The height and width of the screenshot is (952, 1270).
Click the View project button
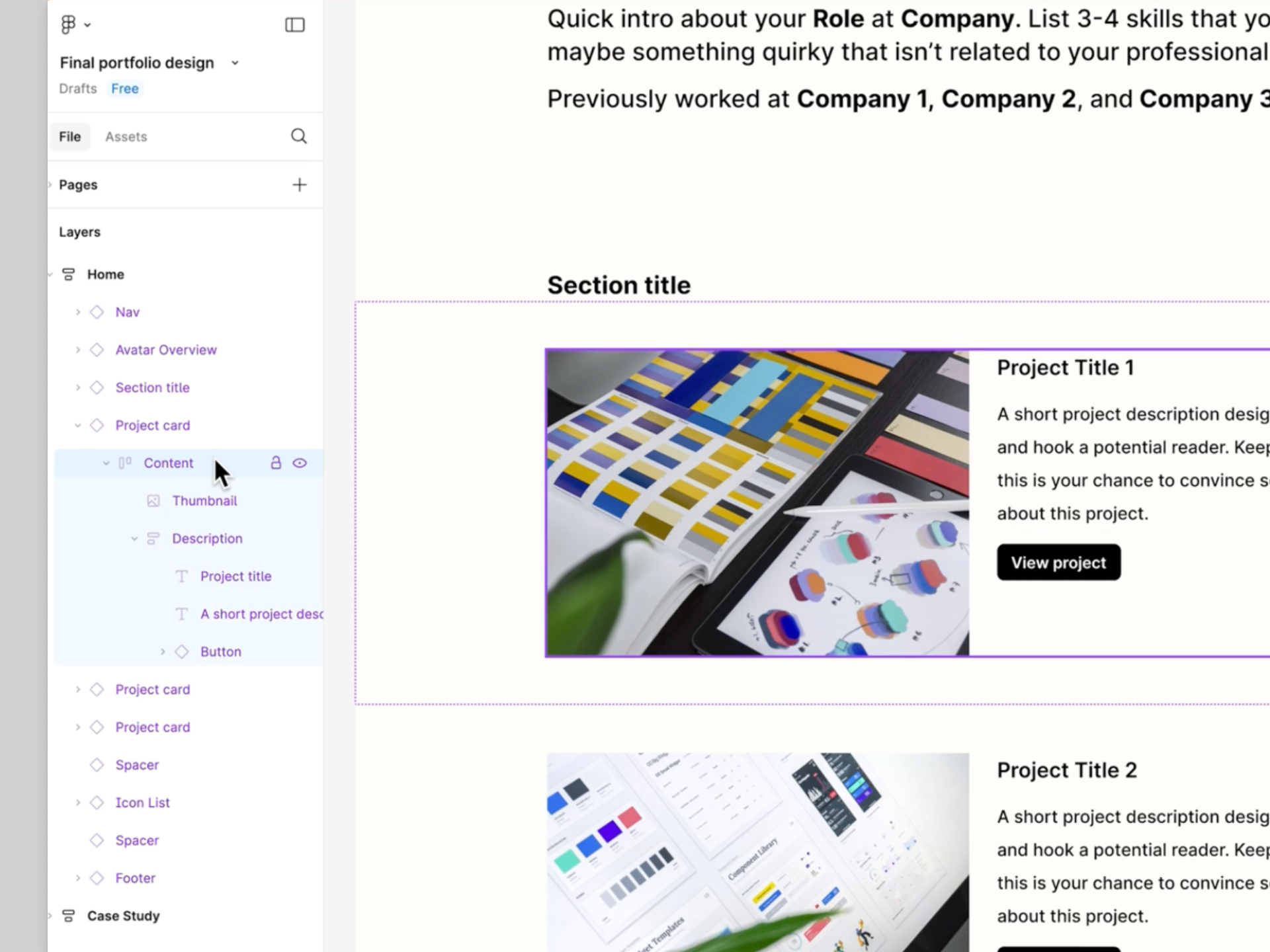[x=1058, y=563]
